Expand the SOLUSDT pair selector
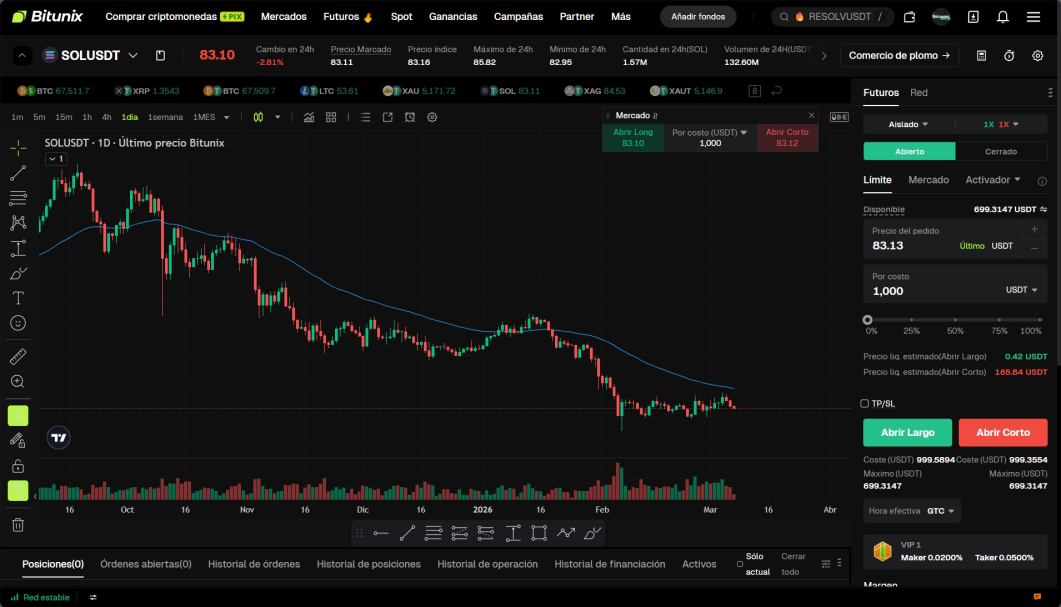The width and height of the screenshot is (1061, 607). (x=133, y=55)
